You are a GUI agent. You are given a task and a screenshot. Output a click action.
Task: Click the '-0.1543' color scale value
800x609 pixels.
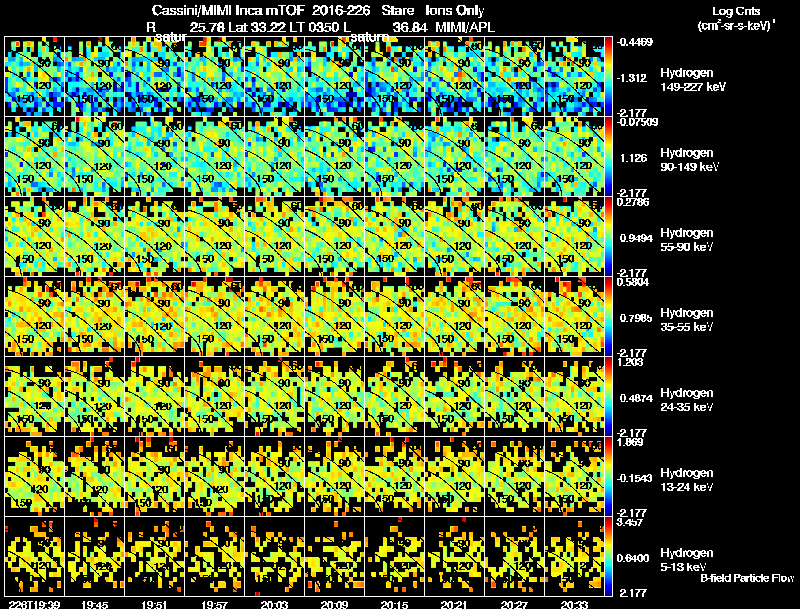click(x=634, y=478)
